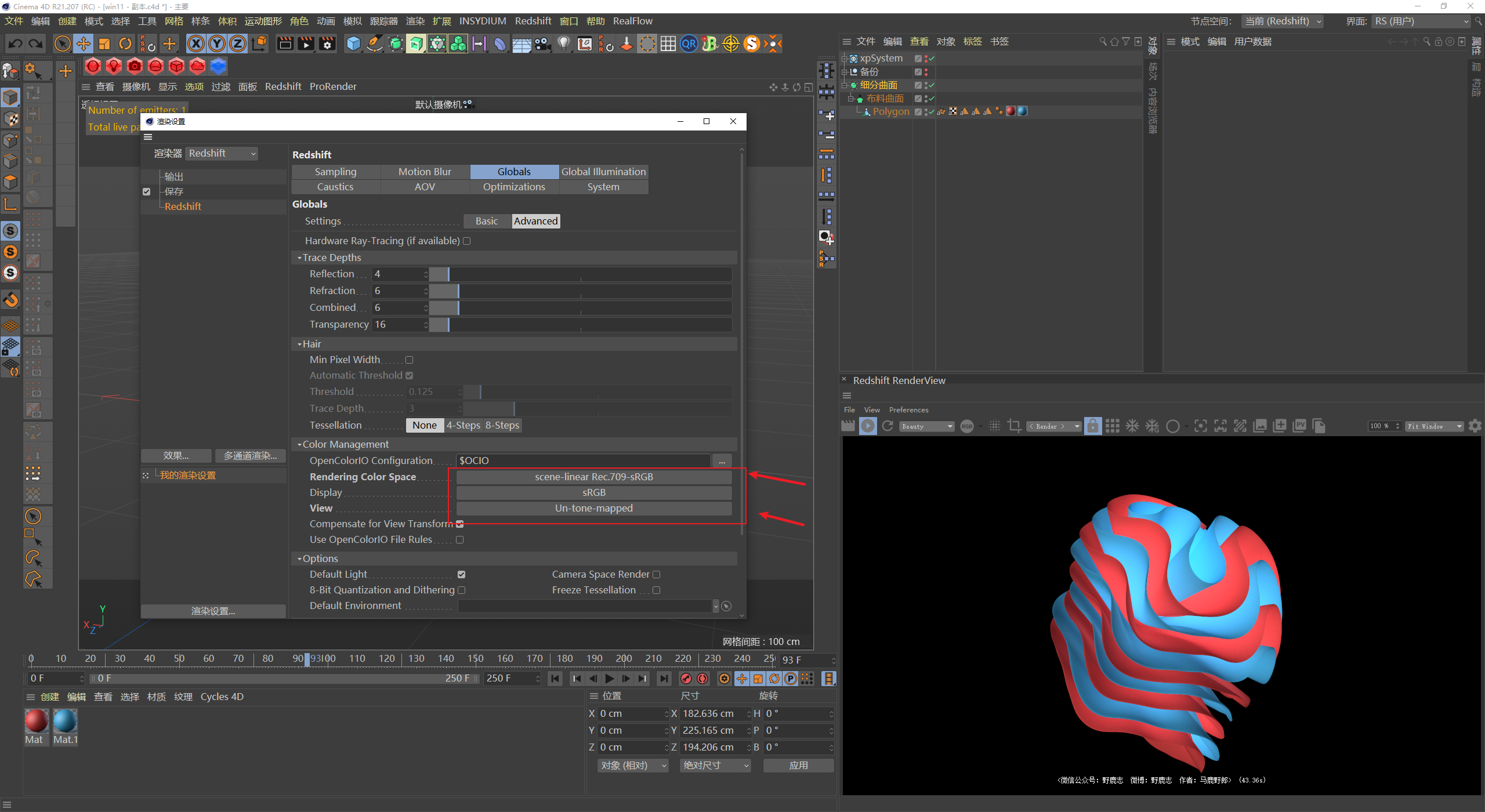The width and height of the screenshot is (1485, 812).
Task: Enable Min Pixel Width checkbox
Action: pos(409,360)
